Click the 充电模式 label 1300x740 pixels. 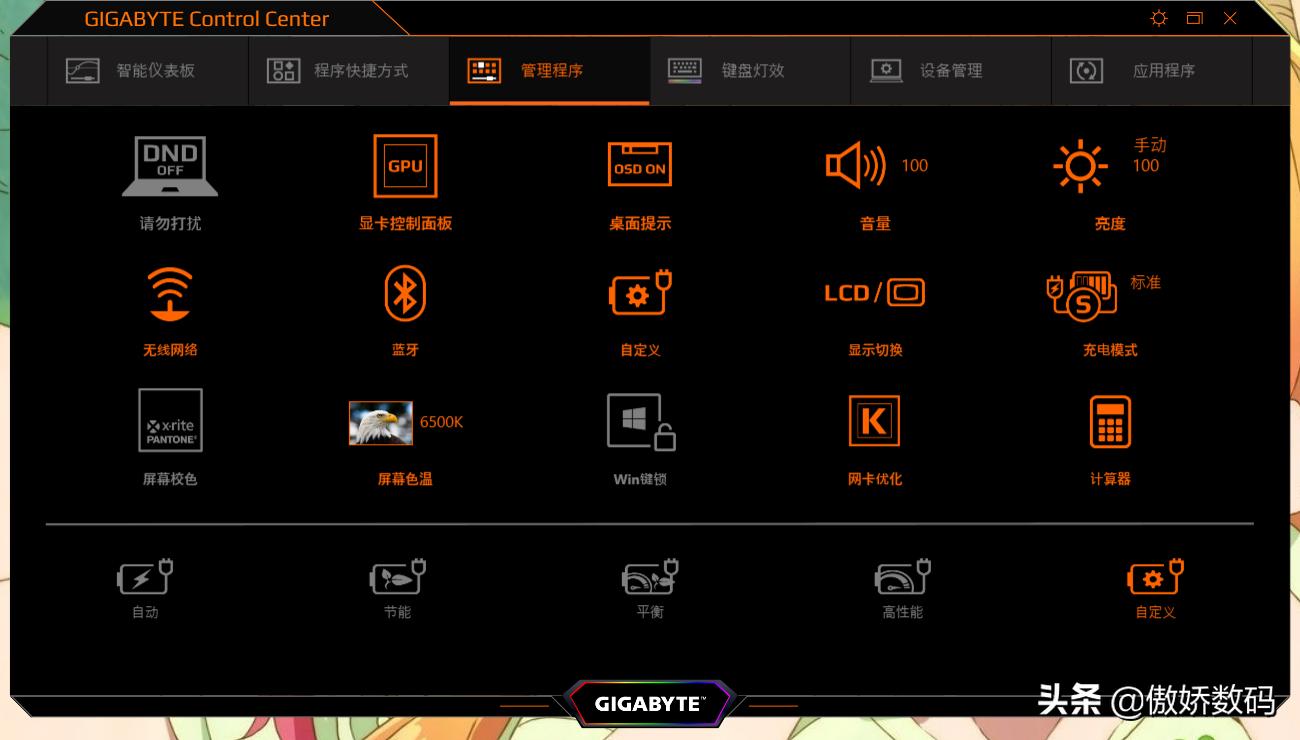tap(1110, 350)
